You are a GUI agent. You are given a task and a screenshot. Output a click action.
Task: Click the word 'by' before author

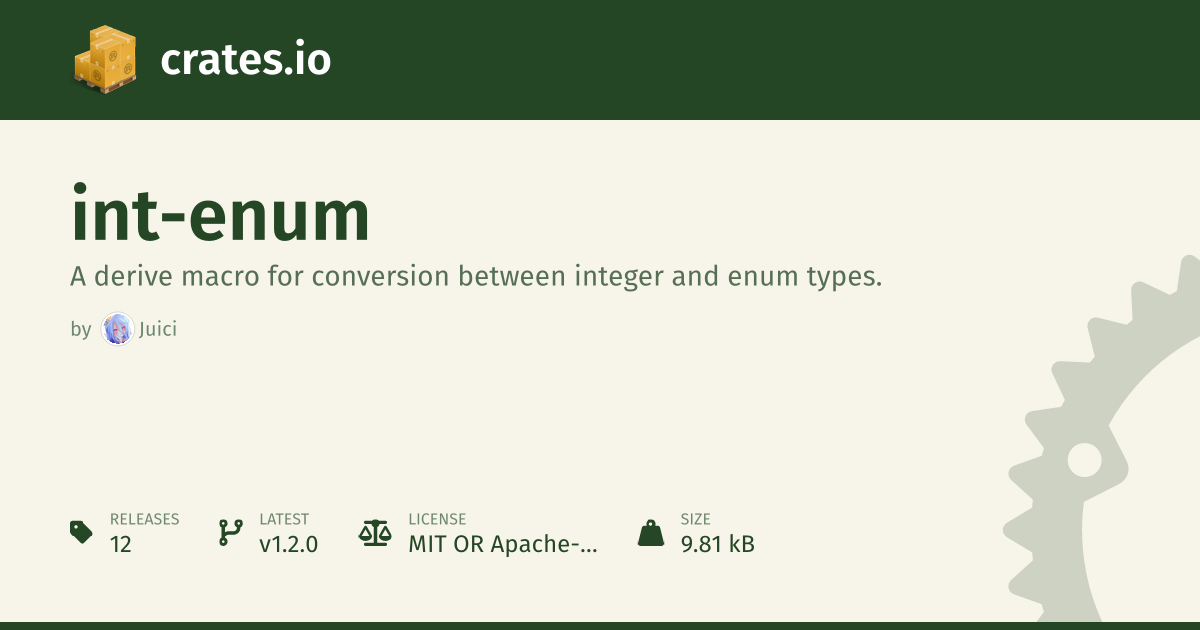click(81, 329)
